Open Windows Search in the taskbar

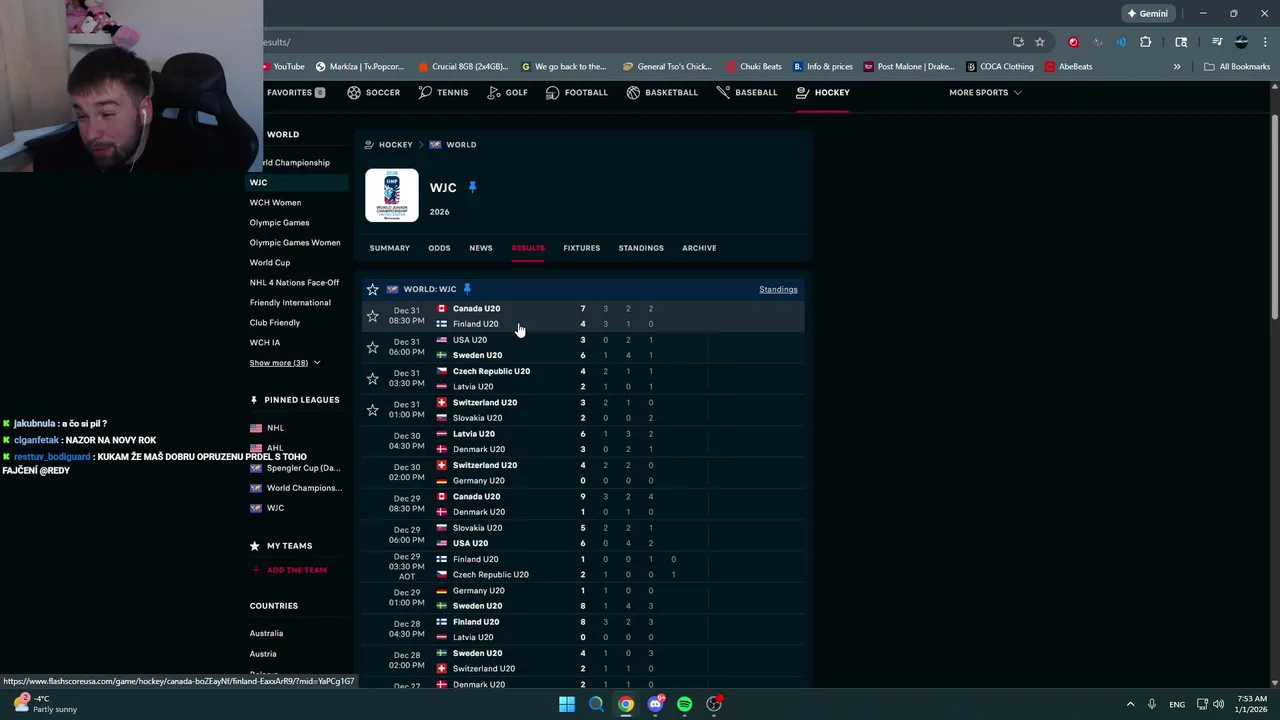tap(596, 704)
